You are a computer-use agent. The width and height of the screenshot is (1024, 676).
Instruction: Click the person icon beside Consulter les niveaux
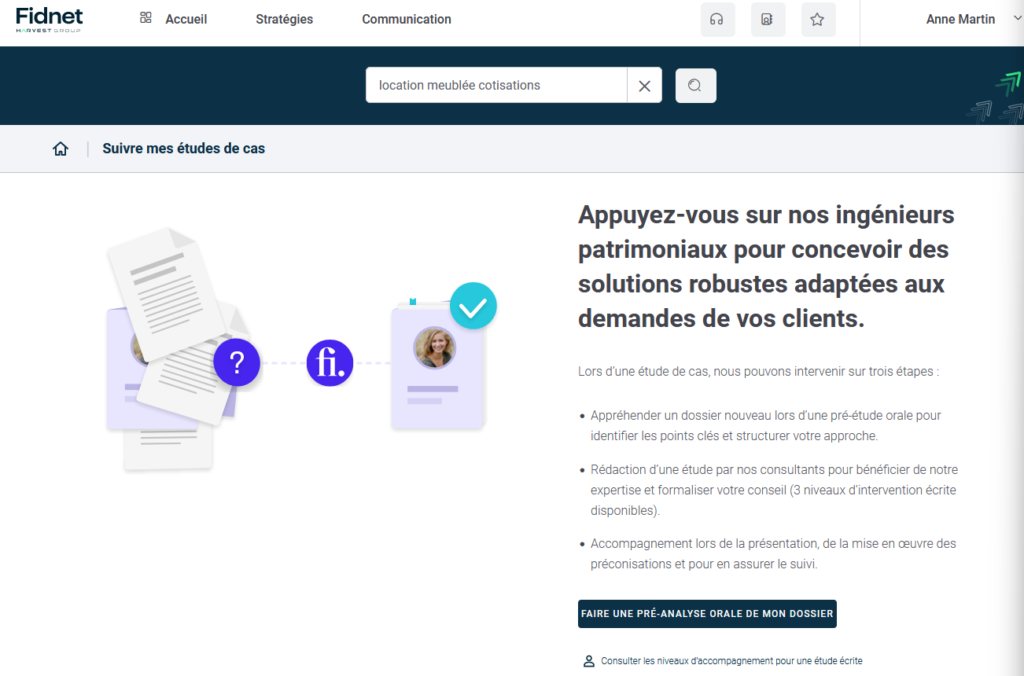pyautogui.click(x=588, y=661)
